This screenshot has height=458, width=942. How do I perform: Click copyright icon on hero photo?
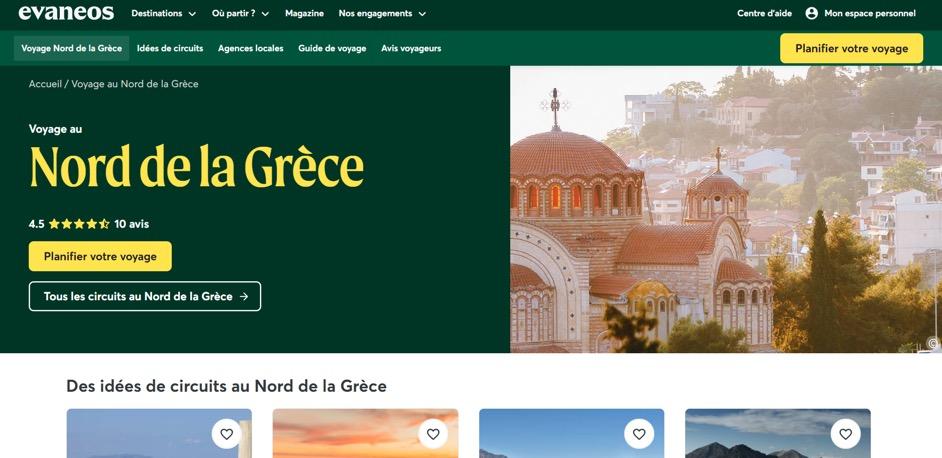(x=933, y=343)
